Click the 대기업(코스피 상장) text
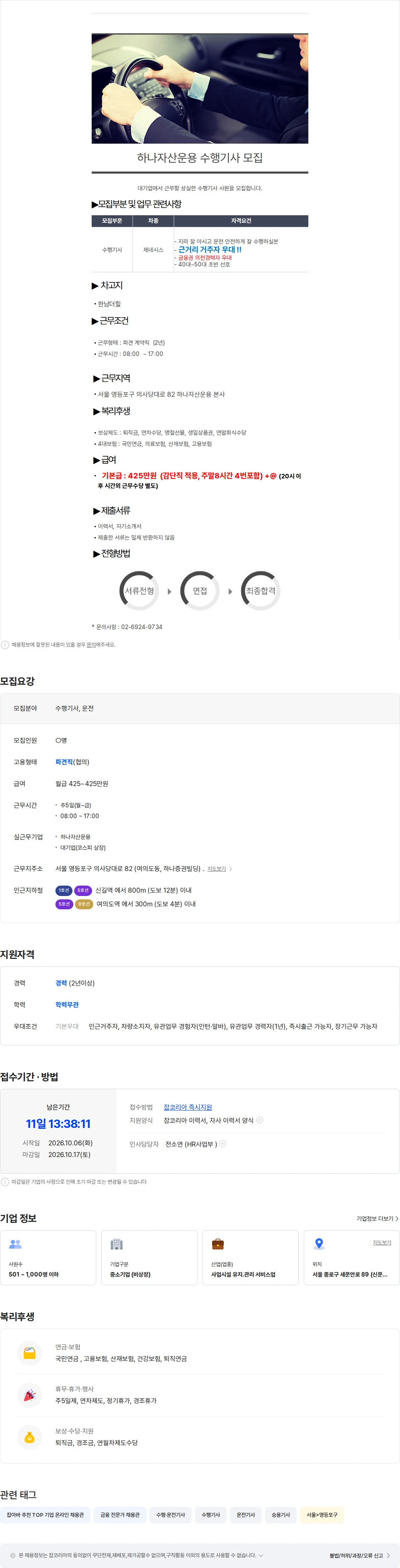Screen dimensions: 400x1568 click(83, 848)
